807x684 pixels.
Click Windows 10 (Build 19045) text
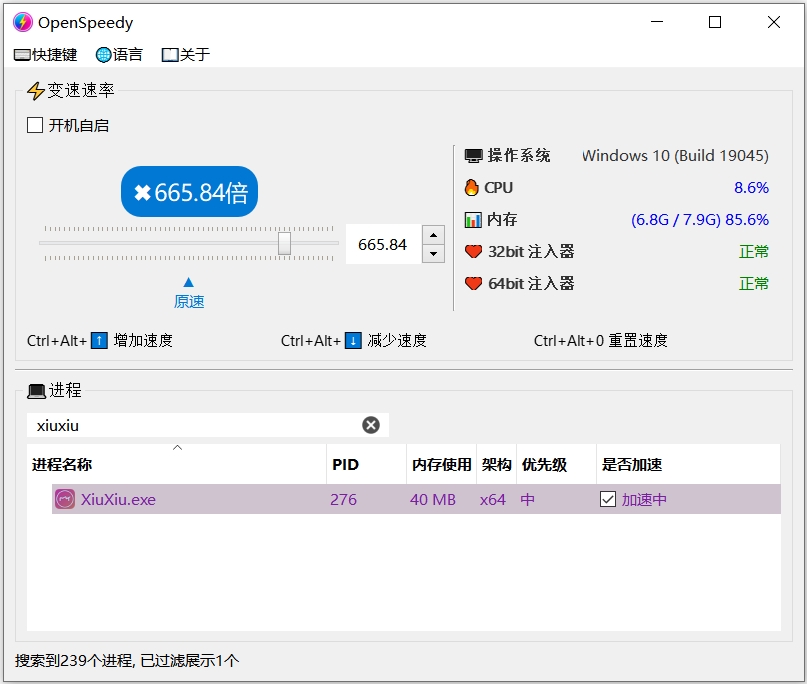click(675, 155)
